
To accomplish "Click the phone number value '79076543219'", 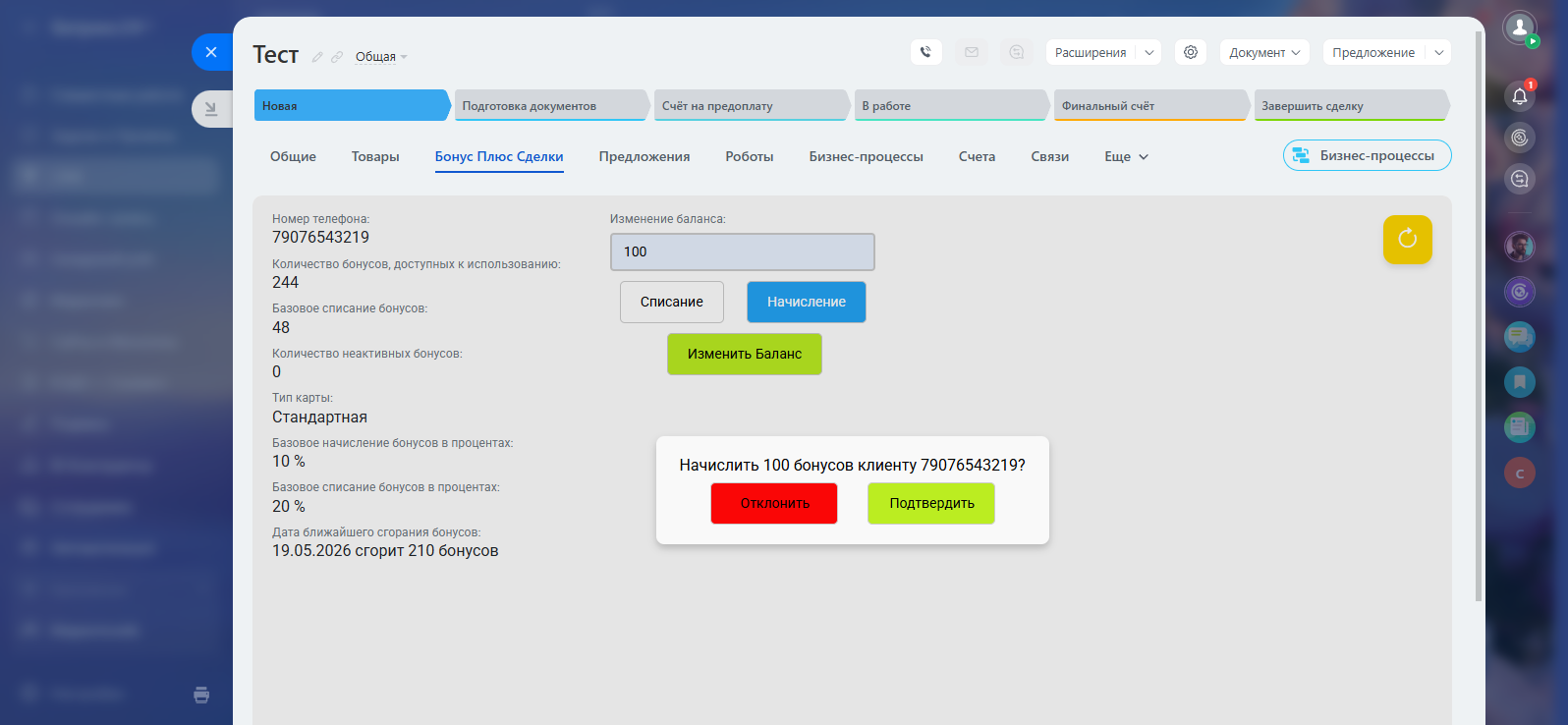I will coord(320,237).
